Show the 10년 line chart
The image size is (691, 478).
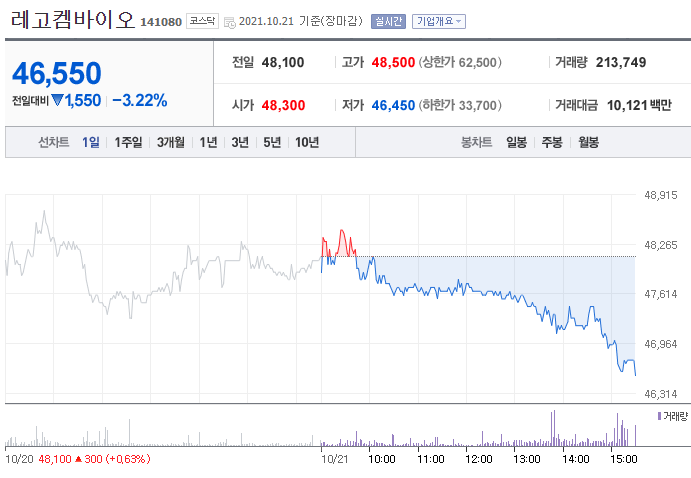307,142
